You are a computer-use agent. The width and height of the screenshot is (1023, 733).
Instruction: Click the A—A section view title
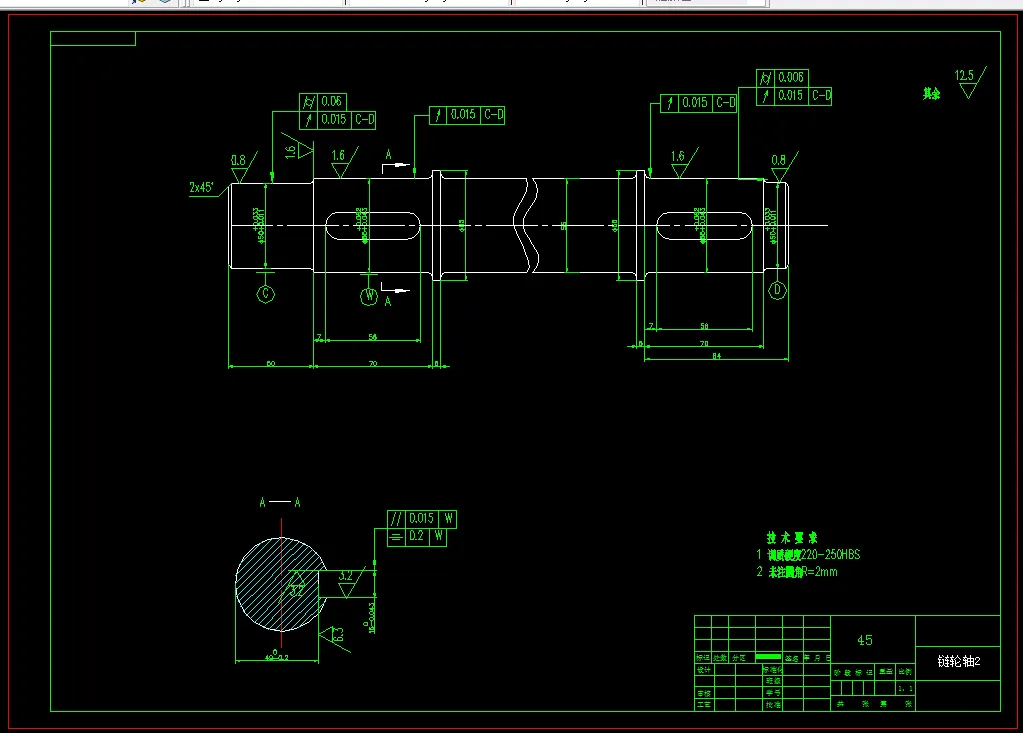coord(280,502)
